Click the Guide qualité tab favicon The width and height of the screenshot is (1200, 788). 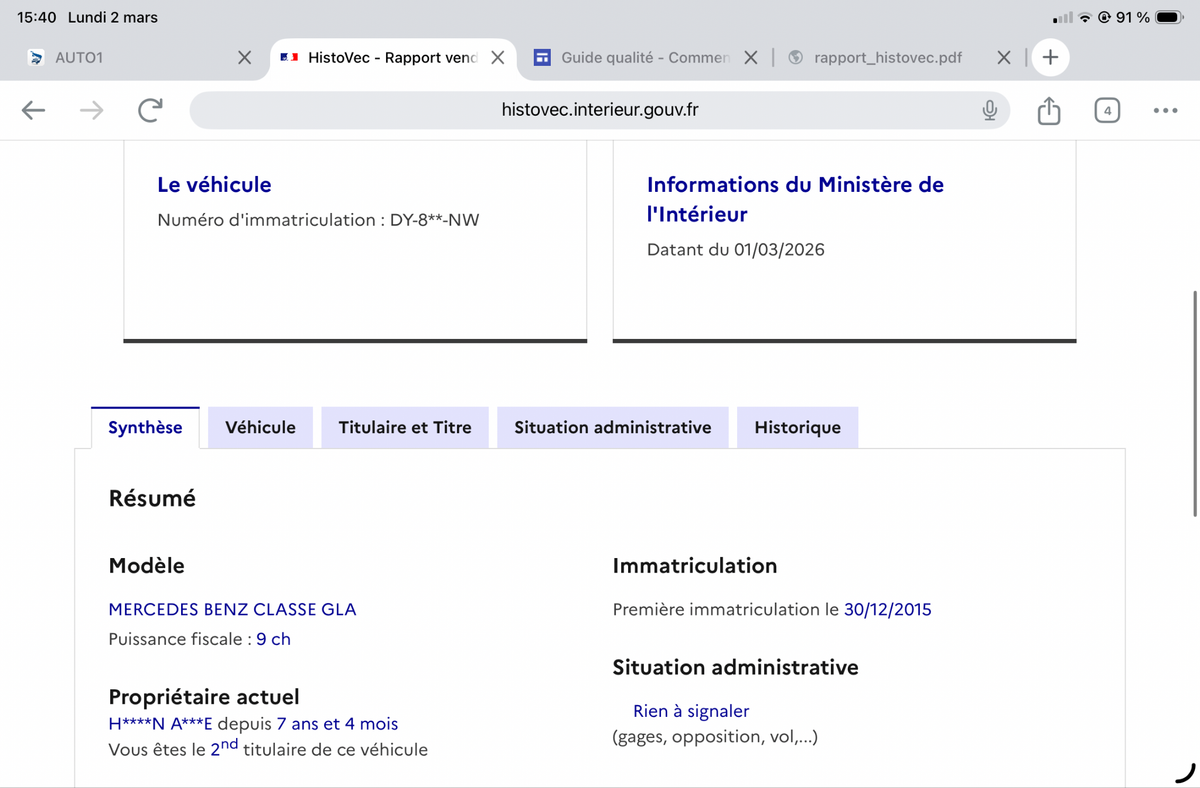(x=543, y=58)
